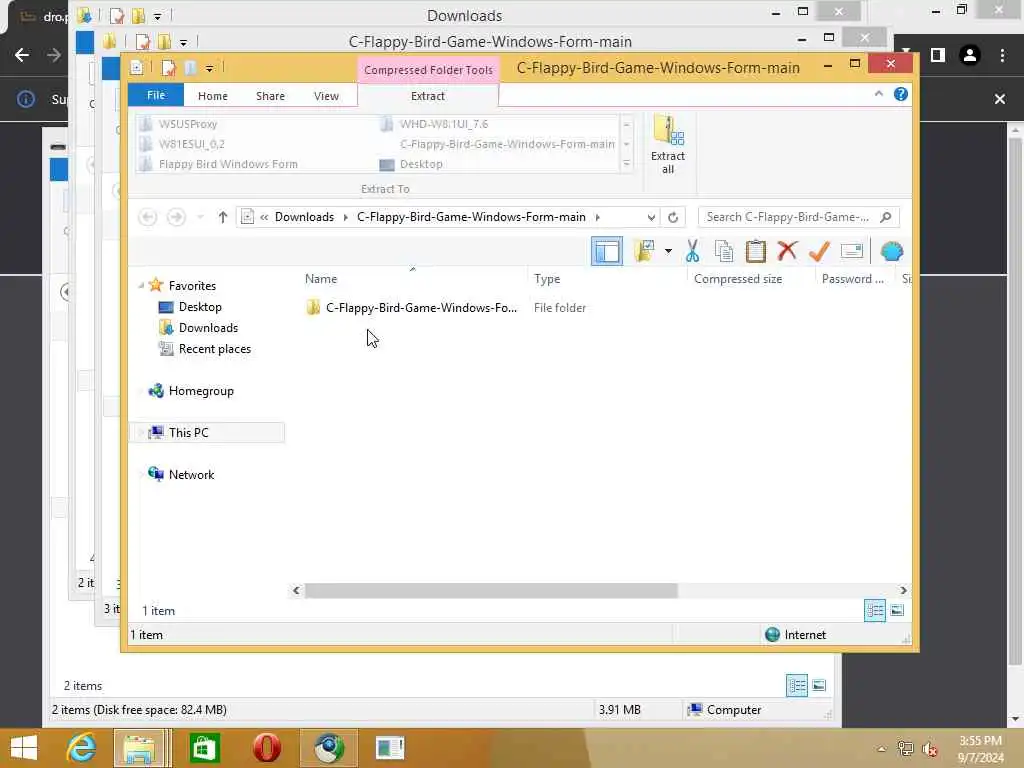This screenshot has height=768, width=1024.
Task: Open Windows Store from taskbar
Action: pyautogui.click(x=204, y=748)
